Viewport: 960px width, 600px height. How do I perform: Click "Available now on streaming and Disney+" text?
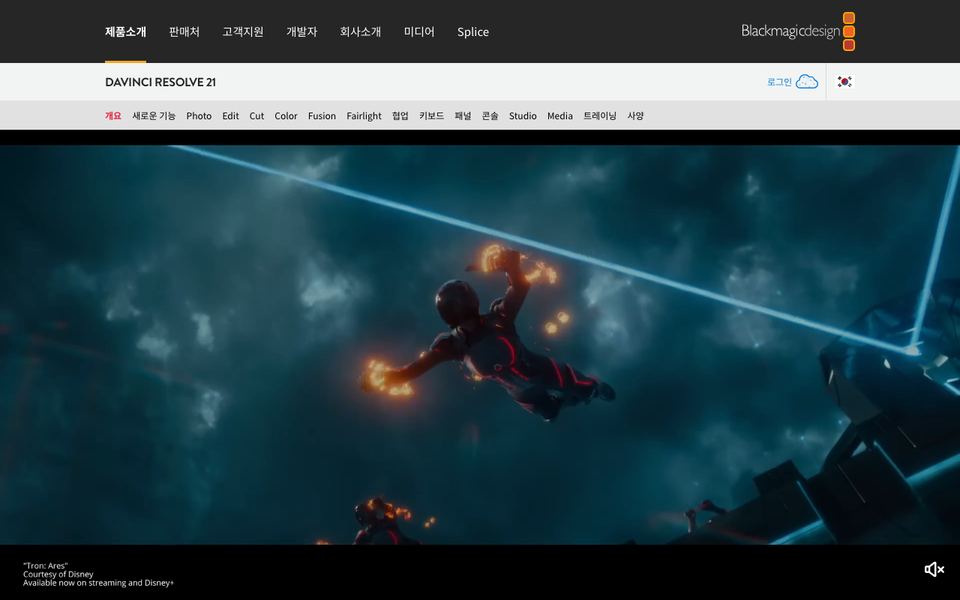tap(99, 583)
